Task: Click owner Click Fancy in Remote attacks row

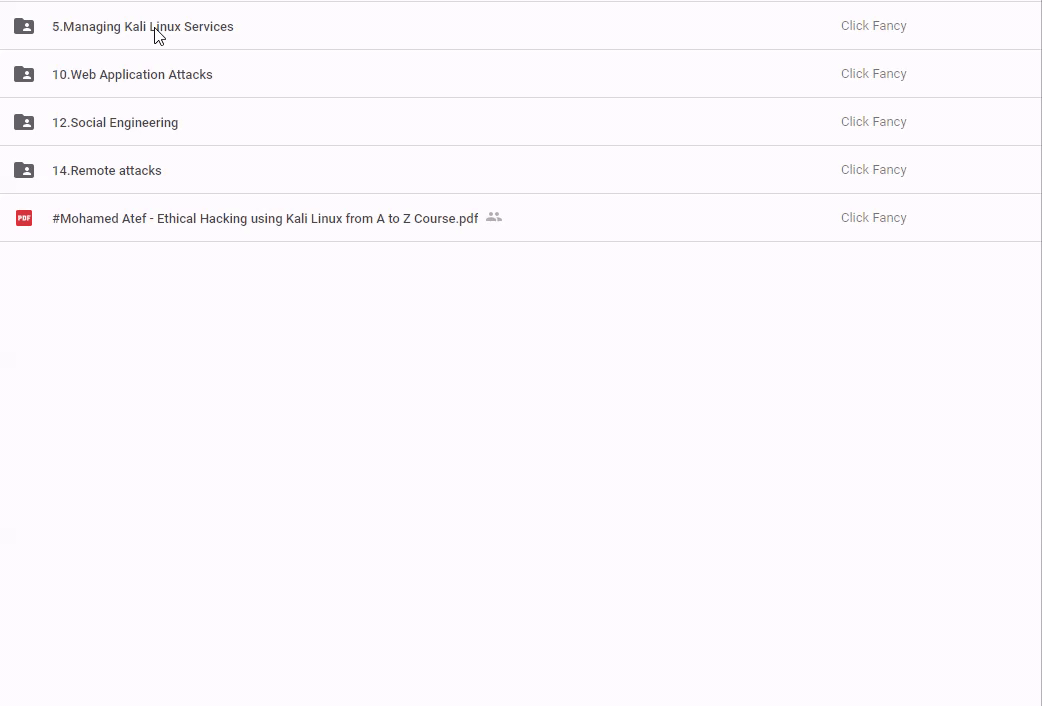Action: 873,170
